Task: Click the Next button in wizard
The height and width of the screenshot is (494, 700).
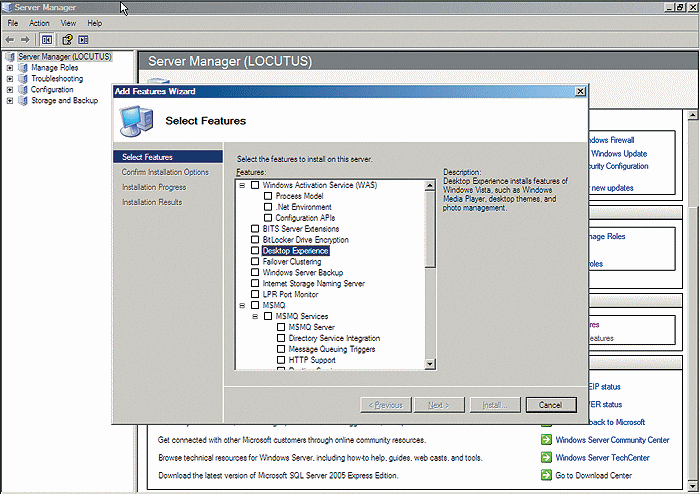Action: pyautogui.click(x=439, y=405)
